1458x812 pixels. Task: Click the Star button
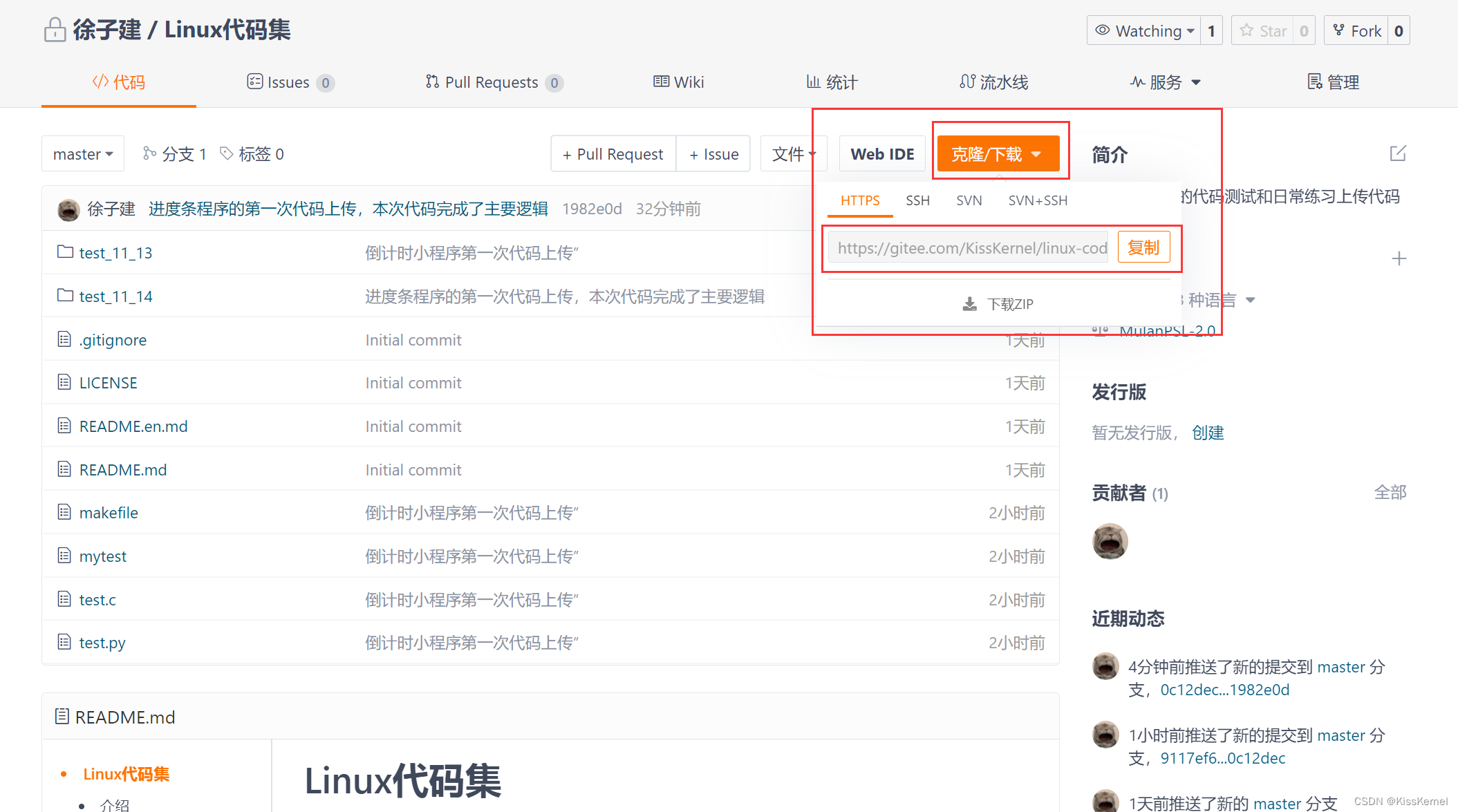[x=1263, y=31]
